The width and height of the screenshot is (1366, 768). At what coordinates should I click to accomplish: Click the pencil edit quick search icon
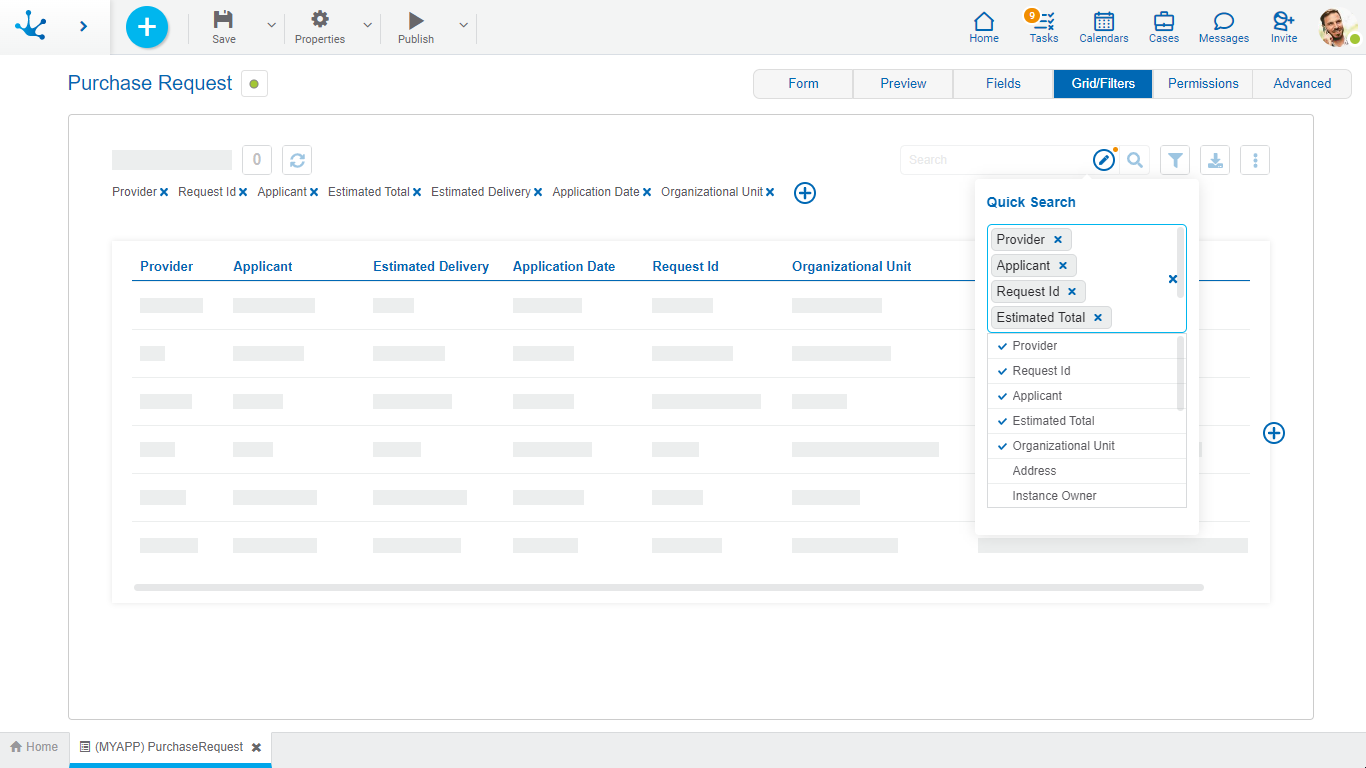(x=1103, y=160)
